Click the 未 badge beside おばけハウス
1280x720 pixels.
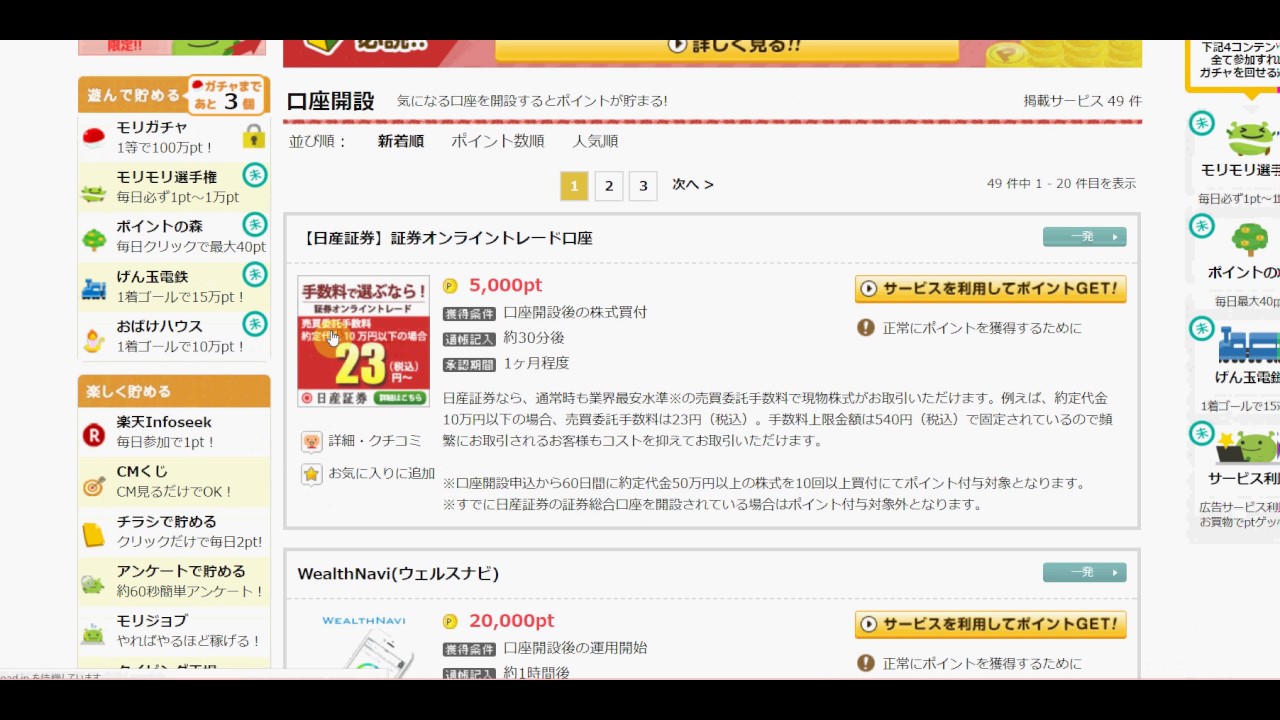point(256,324)
